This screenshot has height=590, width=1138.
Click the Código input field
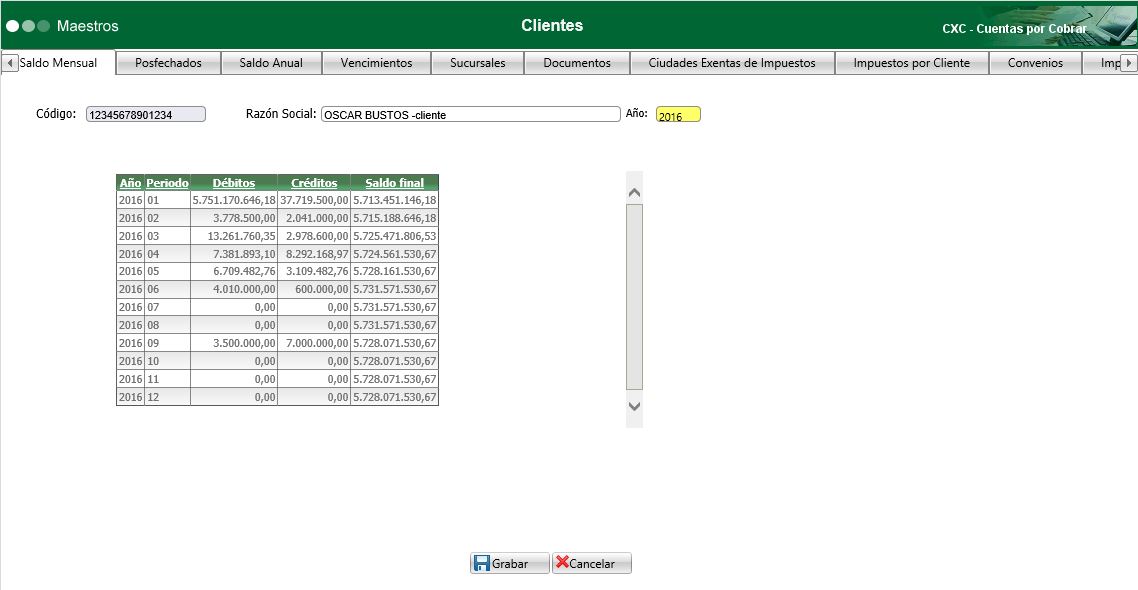coord(146,115)
